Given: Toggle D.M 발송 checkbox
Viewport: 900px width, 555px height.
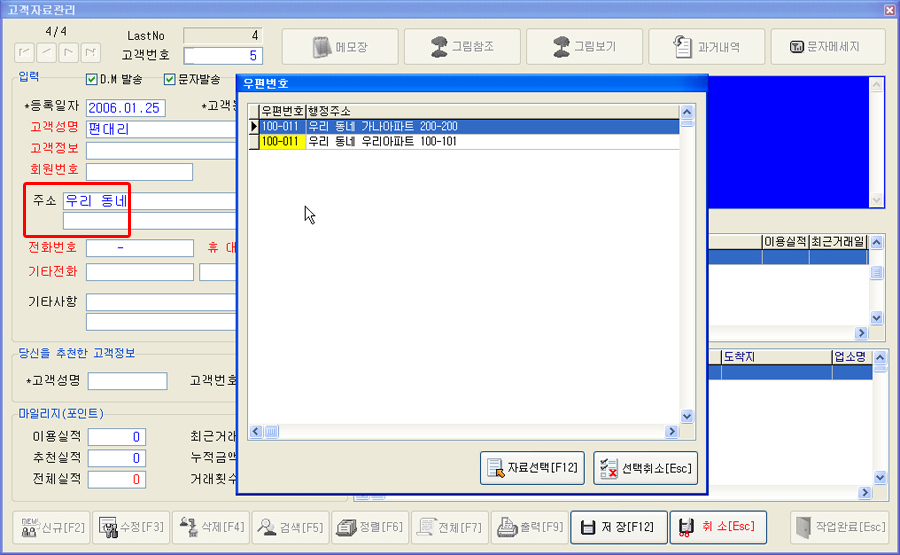Looking at the screenshot, I should 91,79.
